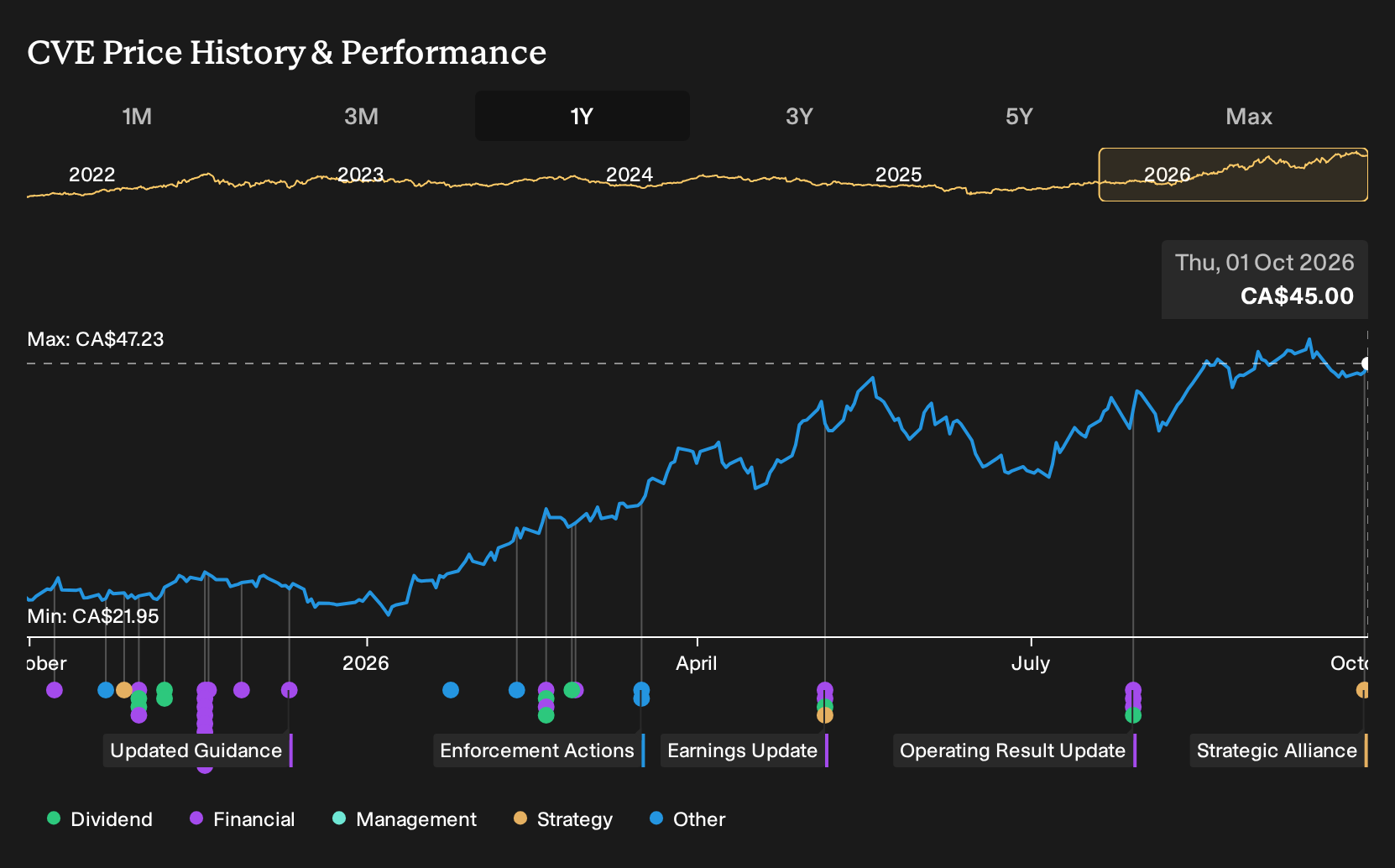
Task: Open the Operating Result Update event label
Action: (x=1013, y=750)
